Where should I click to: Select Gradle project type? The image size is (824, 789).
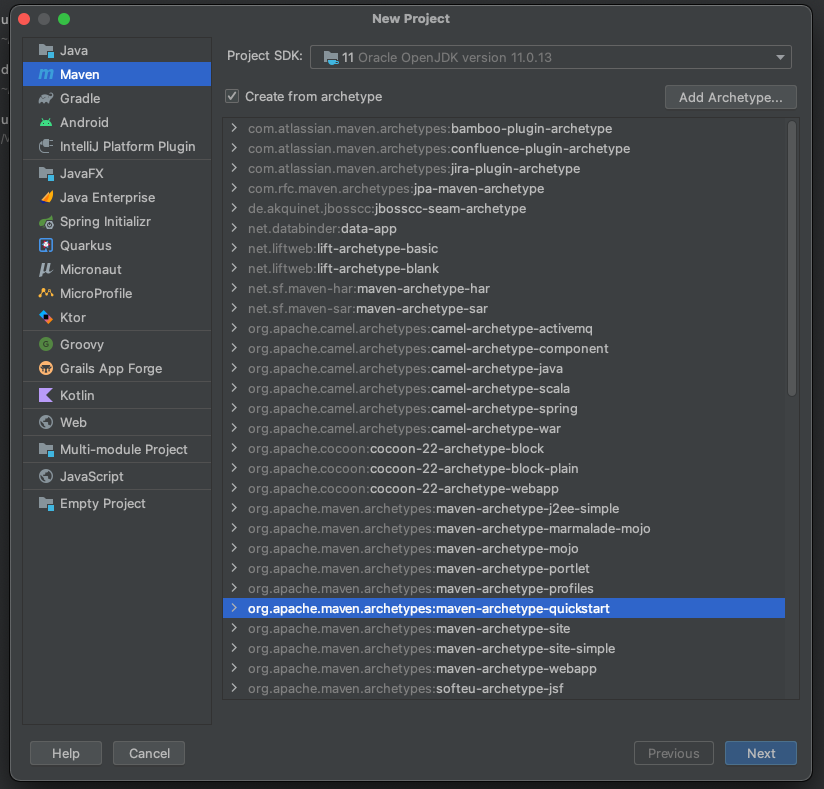117,98
